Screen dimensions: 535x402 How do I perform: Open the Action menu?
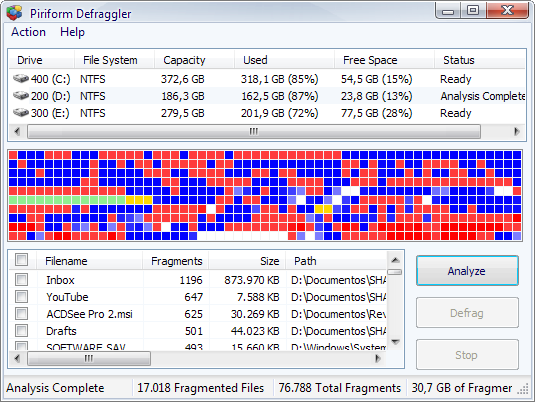tap(28, 32)
